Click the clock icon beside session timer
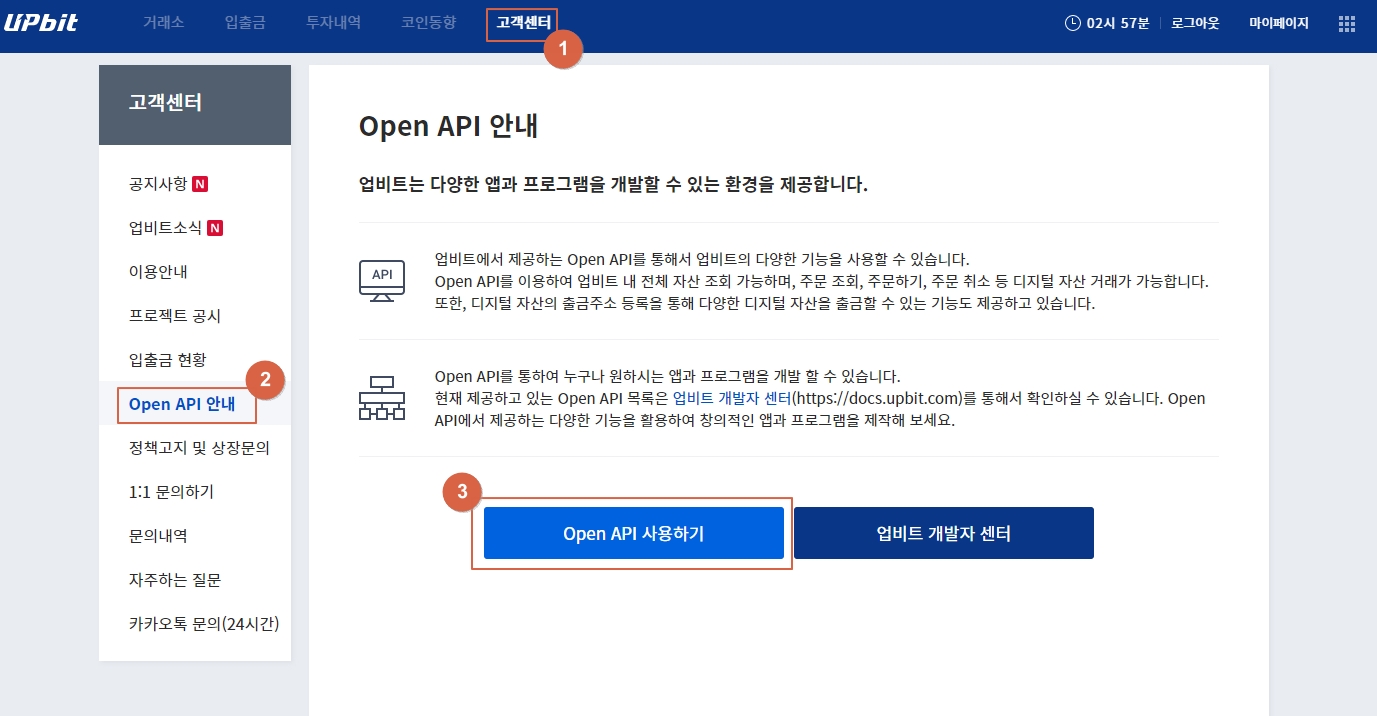Screen dimensions: 1377x716 pyautogui.click(x=1073, y=23)
